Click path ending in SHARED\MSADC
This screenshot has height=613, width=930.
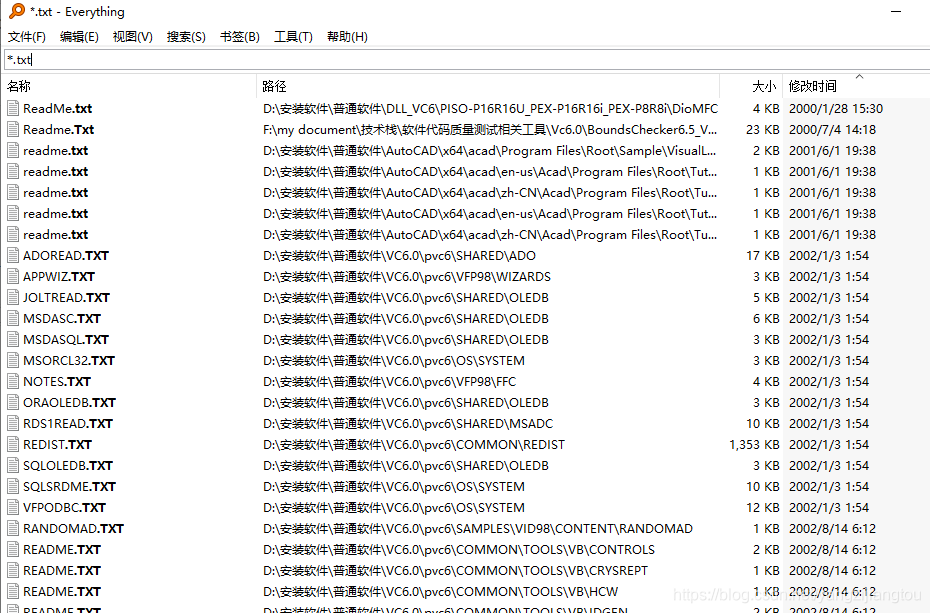(408, 423)
